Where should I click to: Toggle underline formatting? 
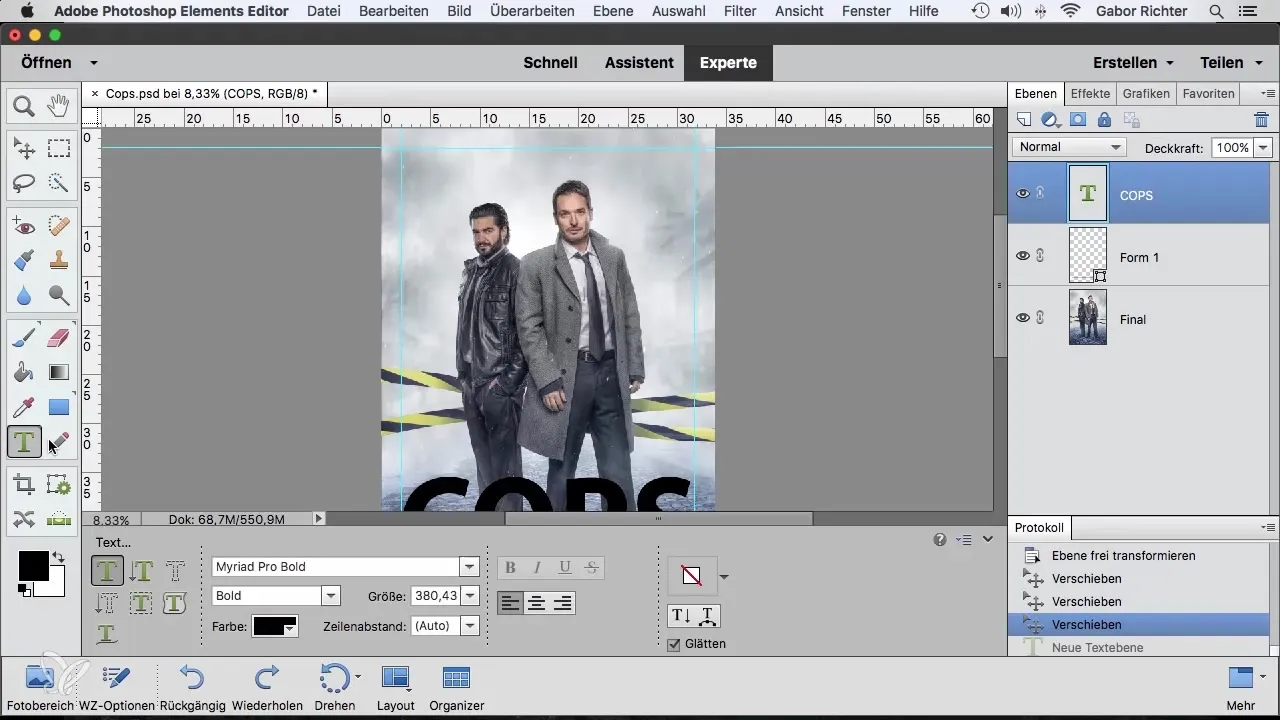tap(565, 567)
